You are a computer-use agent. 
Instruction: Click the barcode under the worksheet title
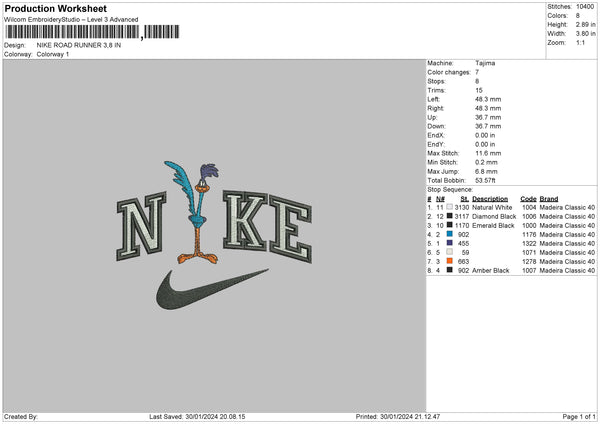pyautogui.click(x=92, y=32)
